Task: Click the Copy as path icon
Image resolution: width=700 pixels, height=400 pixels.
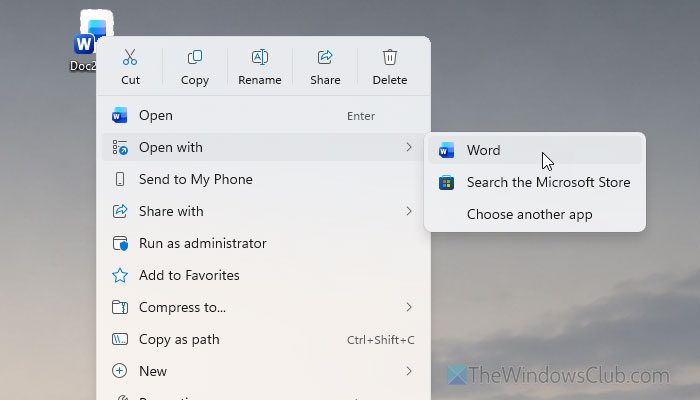Action: coord(120,339)
